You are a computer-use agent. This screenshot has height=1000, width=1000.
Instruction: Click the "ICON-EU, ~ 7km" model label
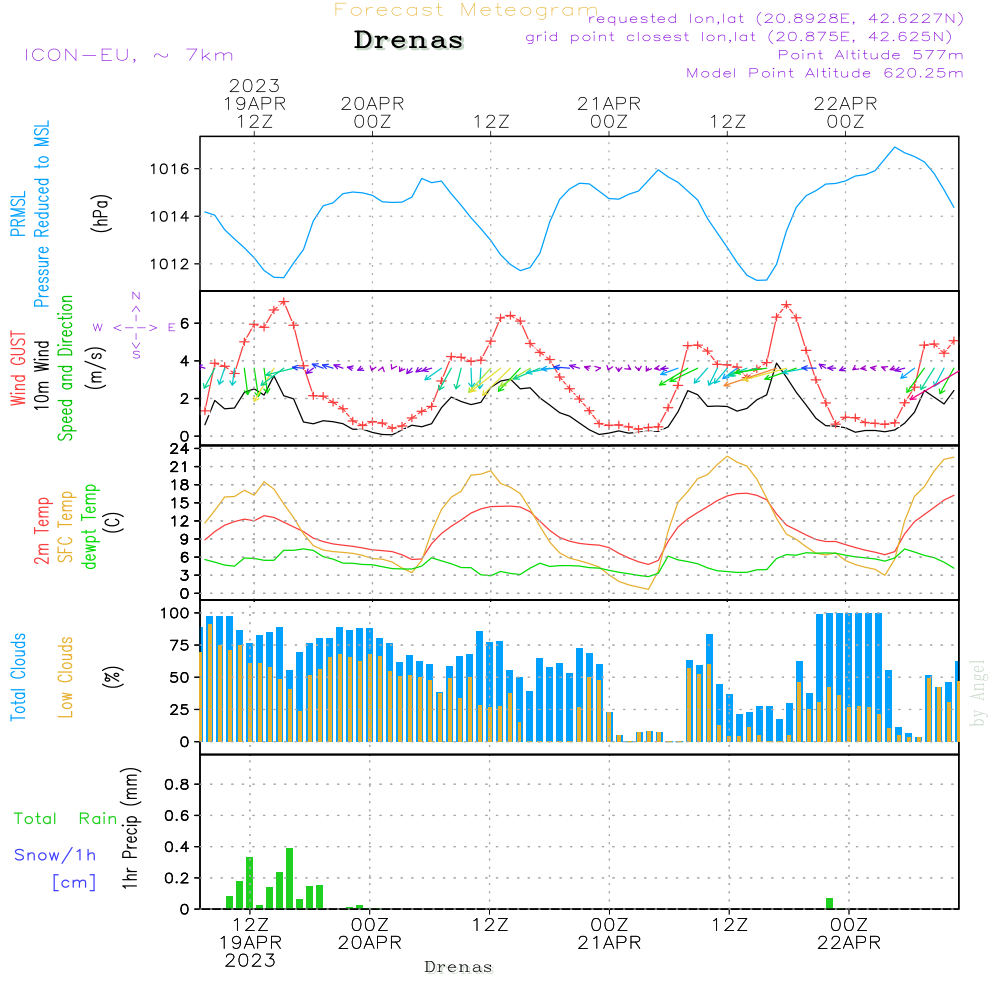click(x=129, y=55)
